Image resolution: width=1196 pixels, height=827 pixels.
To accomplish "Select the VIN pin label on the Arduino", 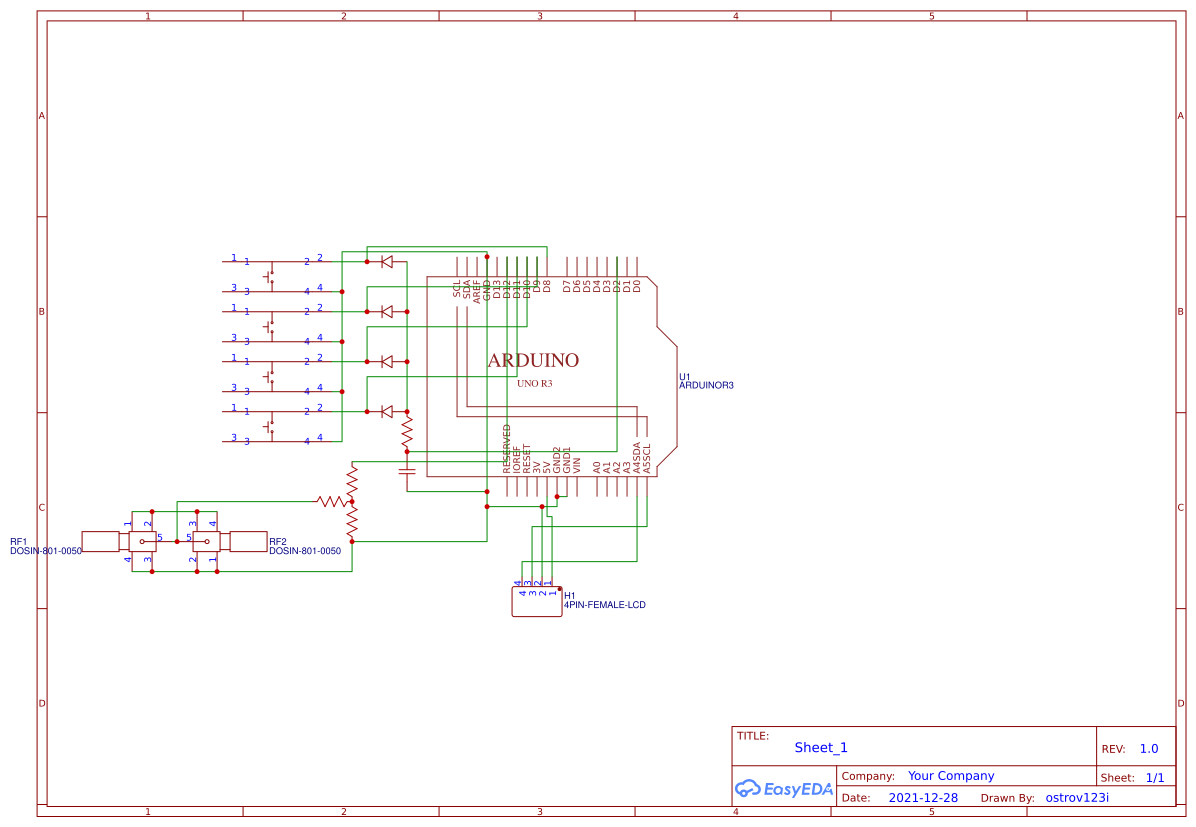I will point(575,465).
